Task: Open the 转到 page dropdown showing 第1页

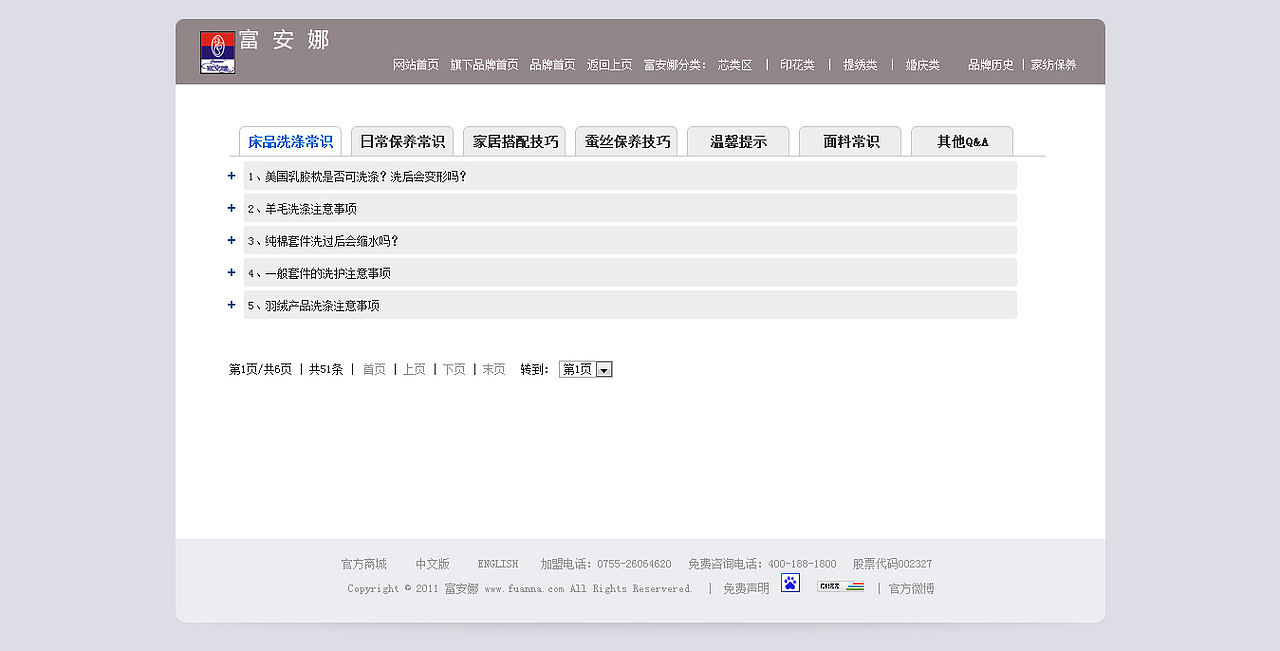Action: coord(586,369)
